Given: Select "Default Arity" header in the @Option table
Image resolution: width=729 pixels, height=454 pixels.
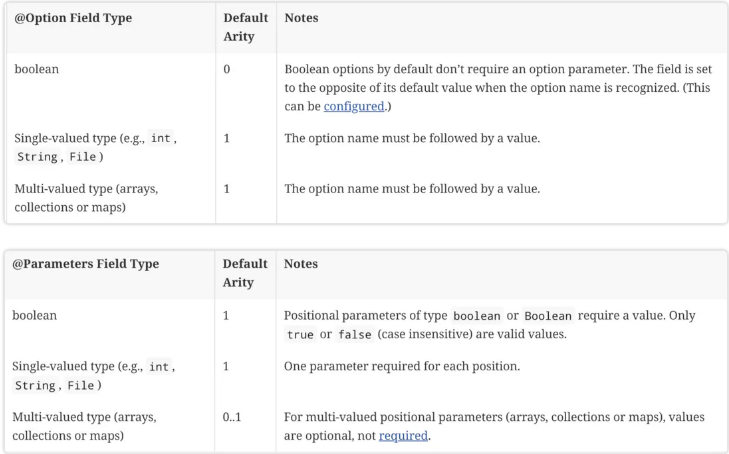Looking at the screenshot, I should pos(244,28).
